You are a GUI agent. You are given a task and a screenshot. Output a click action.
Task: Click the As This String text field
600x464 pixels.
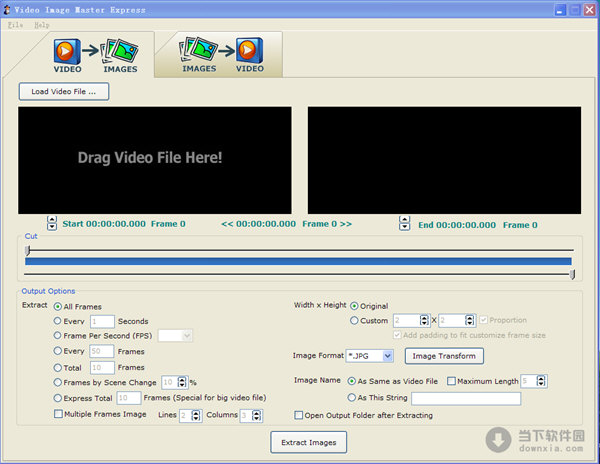coord(466,398)
